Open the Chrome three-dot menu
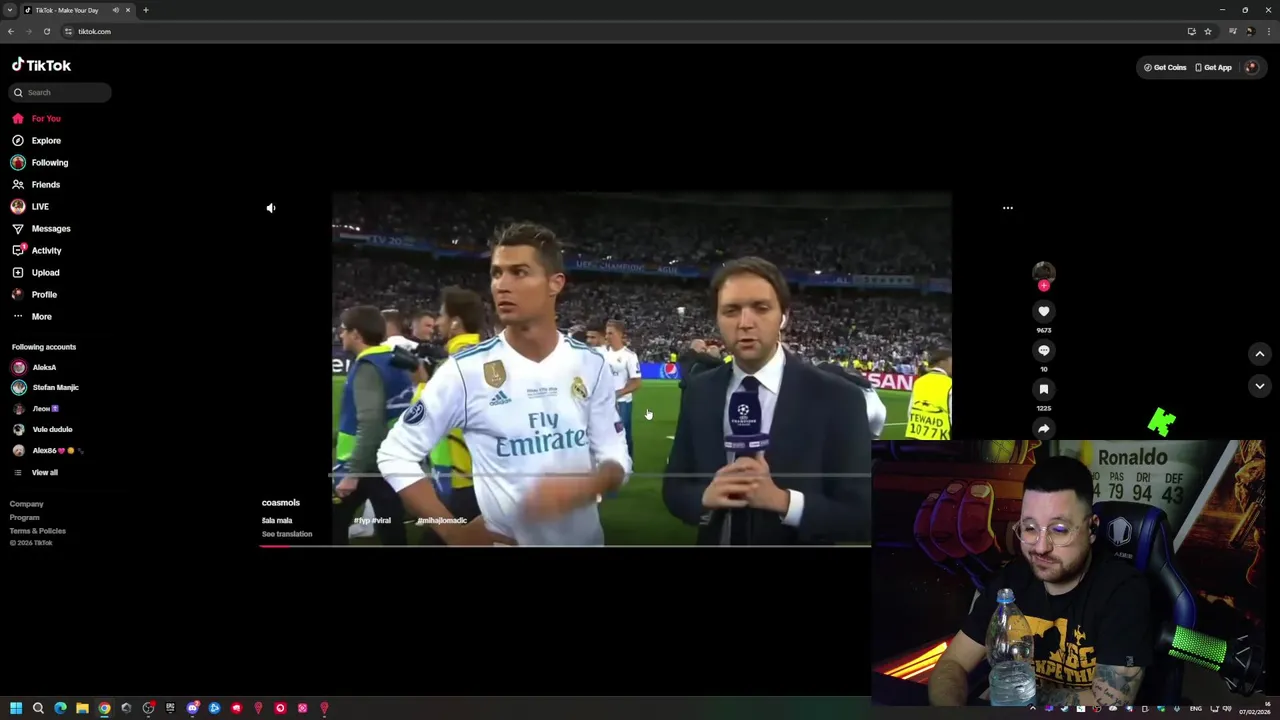The width and height of the screenshot is (1280, 720). click(1268, 31)
